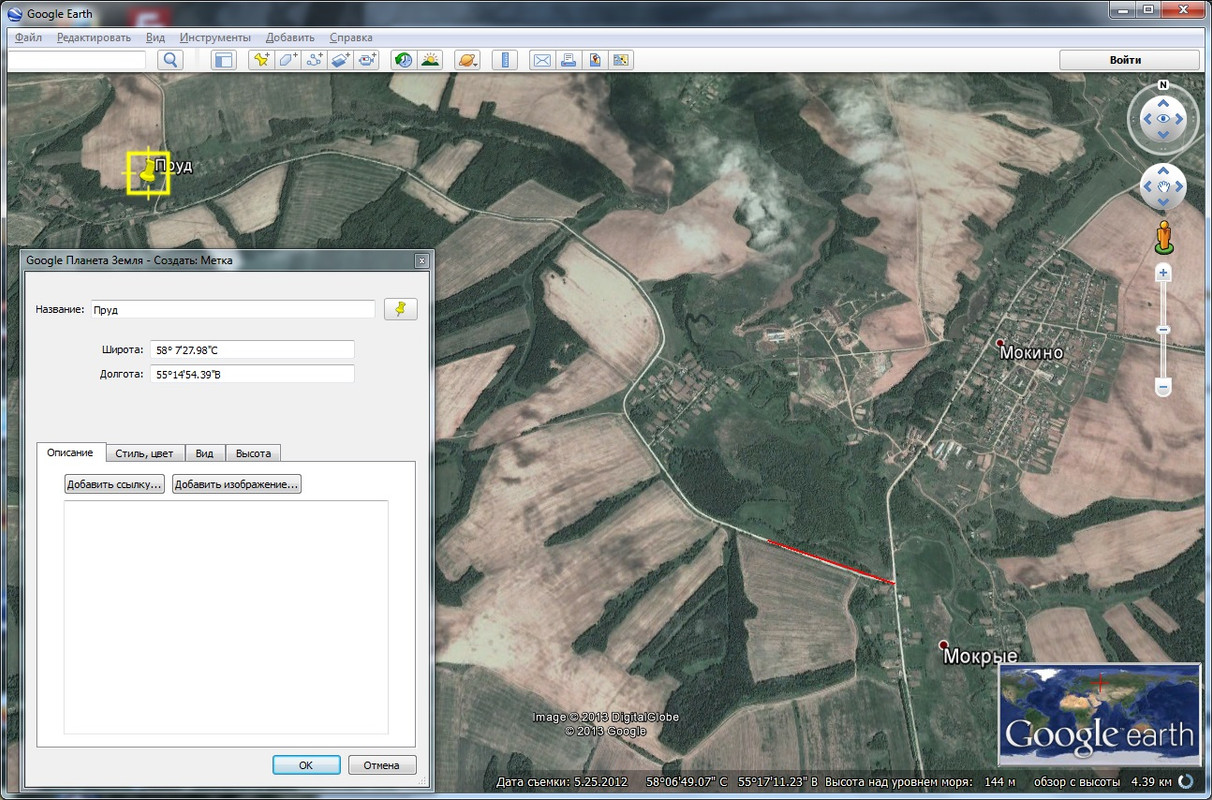Click the email envelope icon
Screen dimensions: 1212x800
[542, 60]
